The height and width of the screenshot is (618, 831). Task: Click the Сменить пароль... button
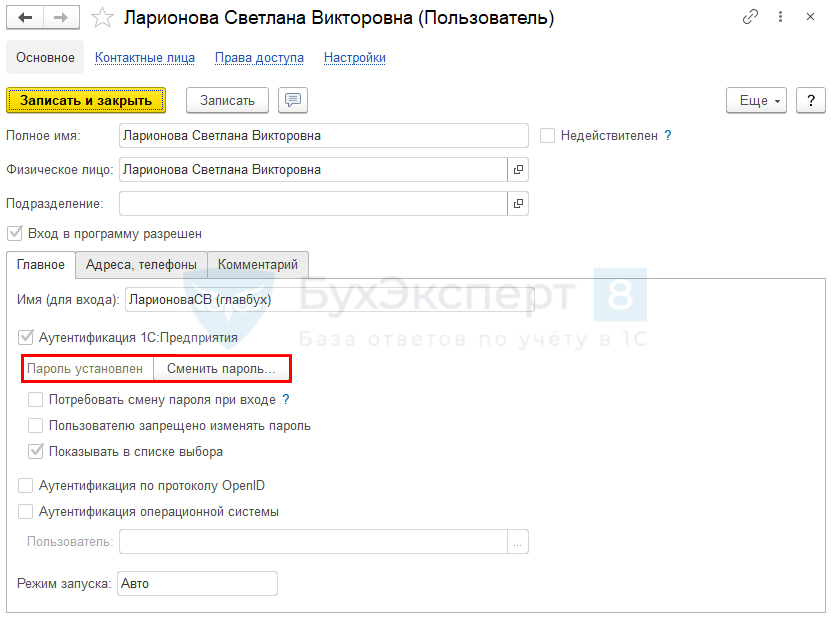tap(221, 368)
